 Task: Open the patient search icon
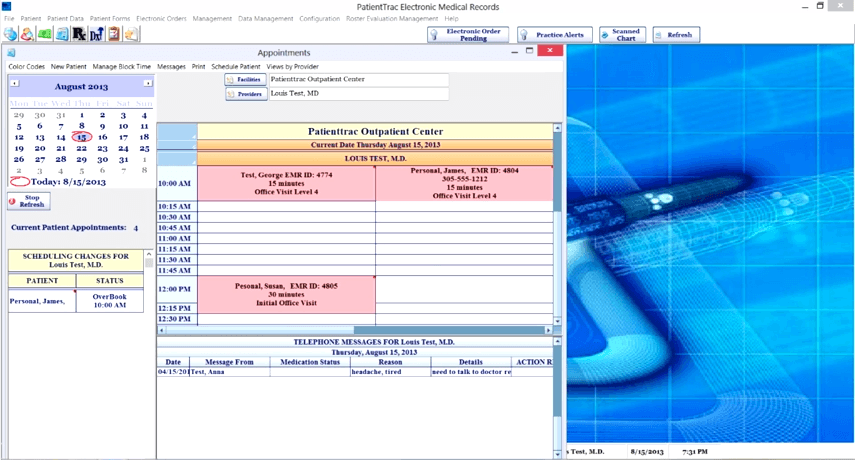coord(27,34)
